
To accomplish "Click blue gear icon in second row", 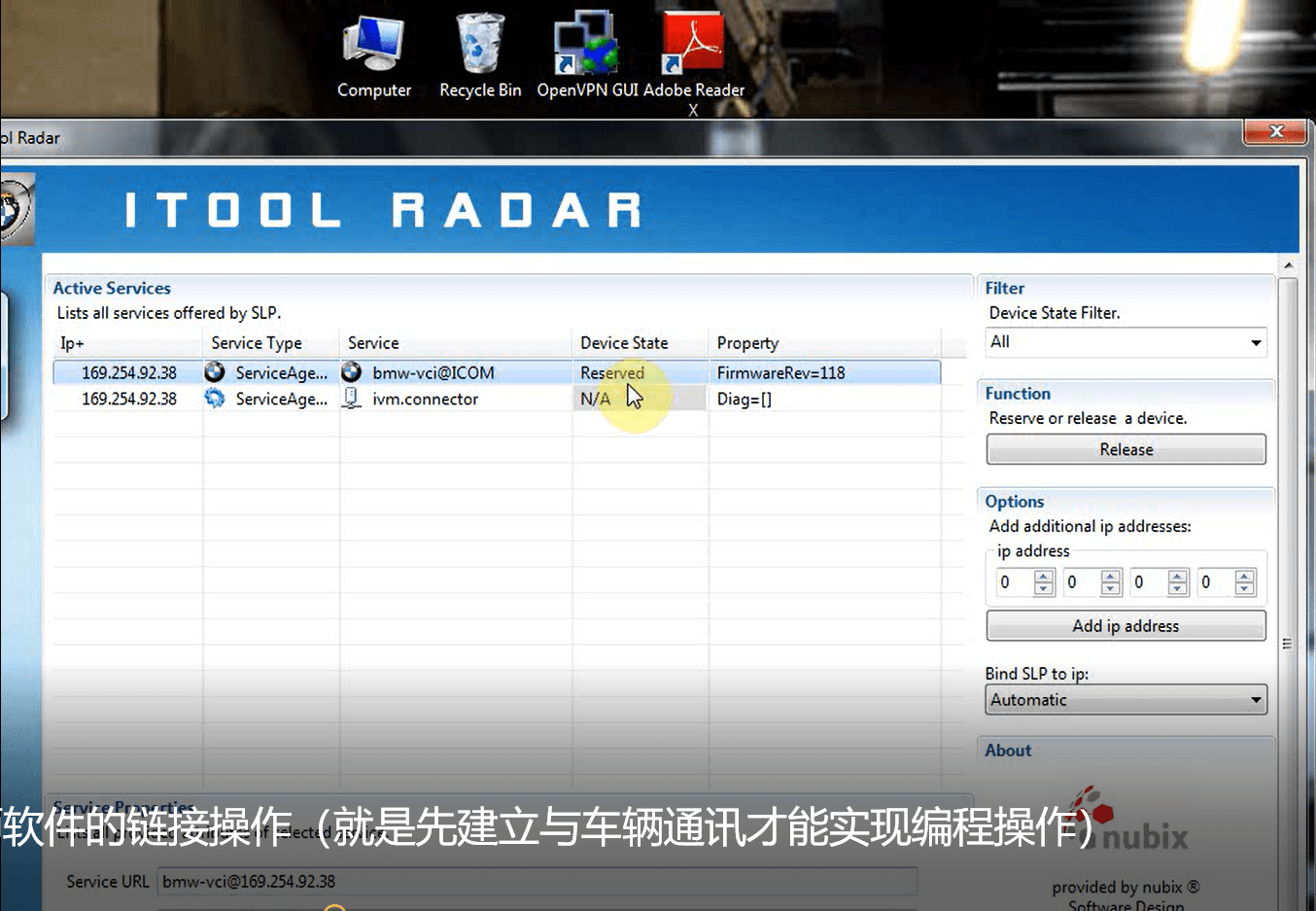I will pos(215,399).
